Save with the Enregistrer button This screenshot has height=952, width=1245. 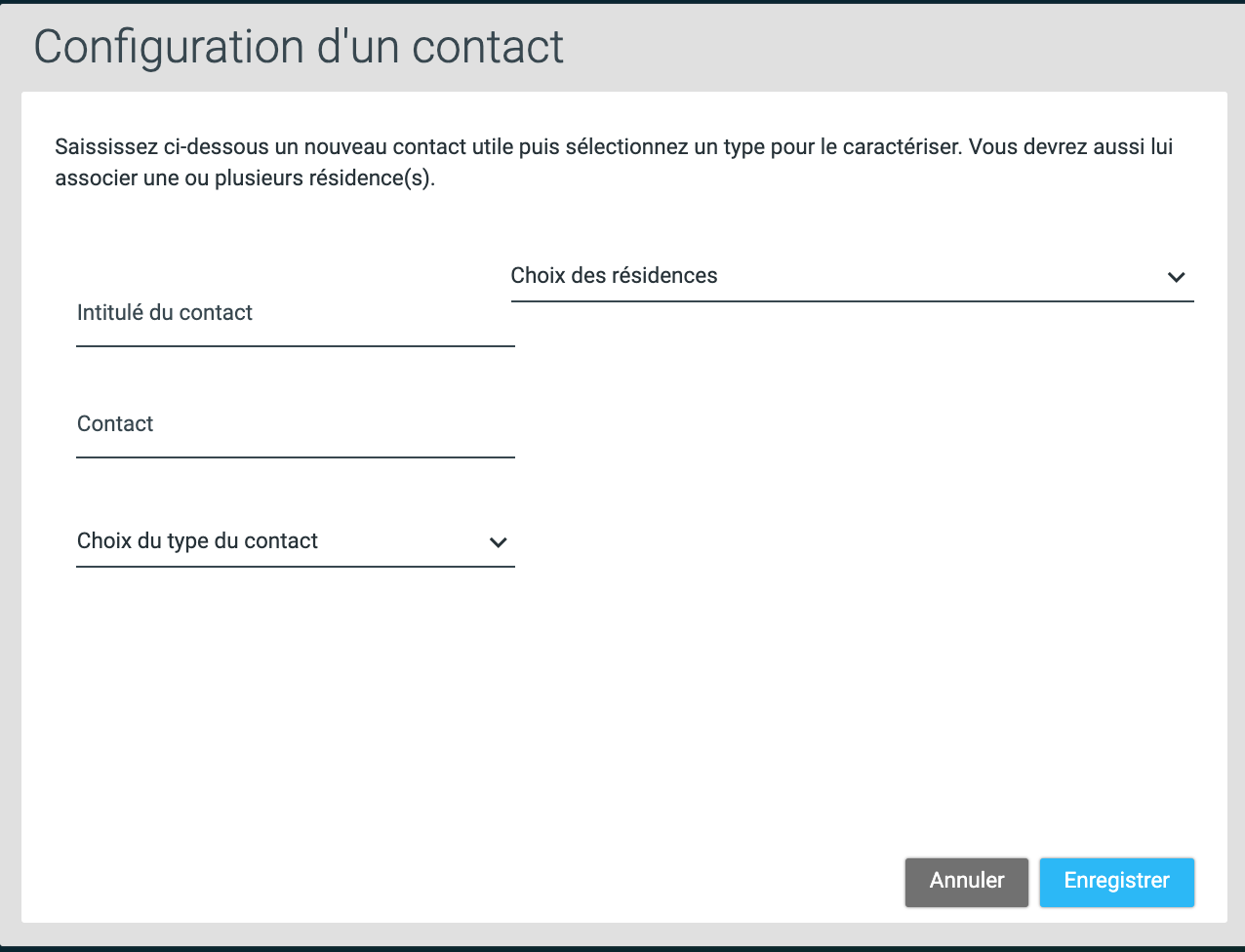point(1116,882)
